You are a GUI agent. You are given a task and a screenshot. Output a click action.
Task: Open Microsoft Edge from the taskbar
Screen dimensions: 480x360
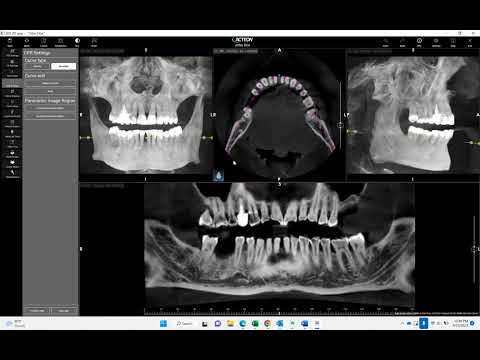[x=242, y=323]
